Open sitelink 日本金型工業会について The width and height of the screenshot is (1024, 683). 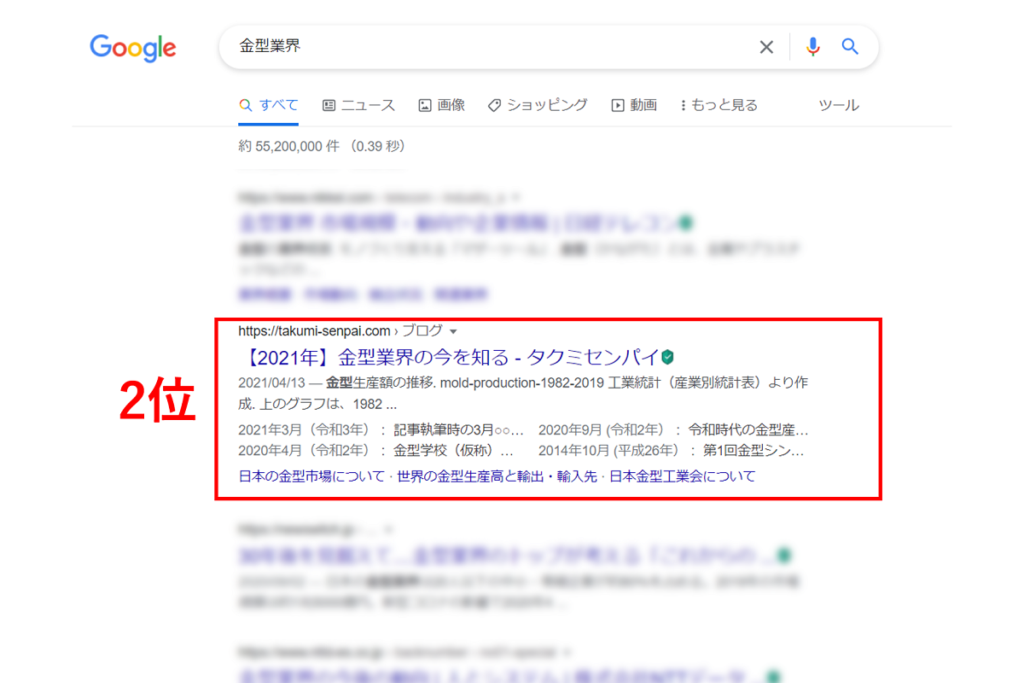(682, 476)
